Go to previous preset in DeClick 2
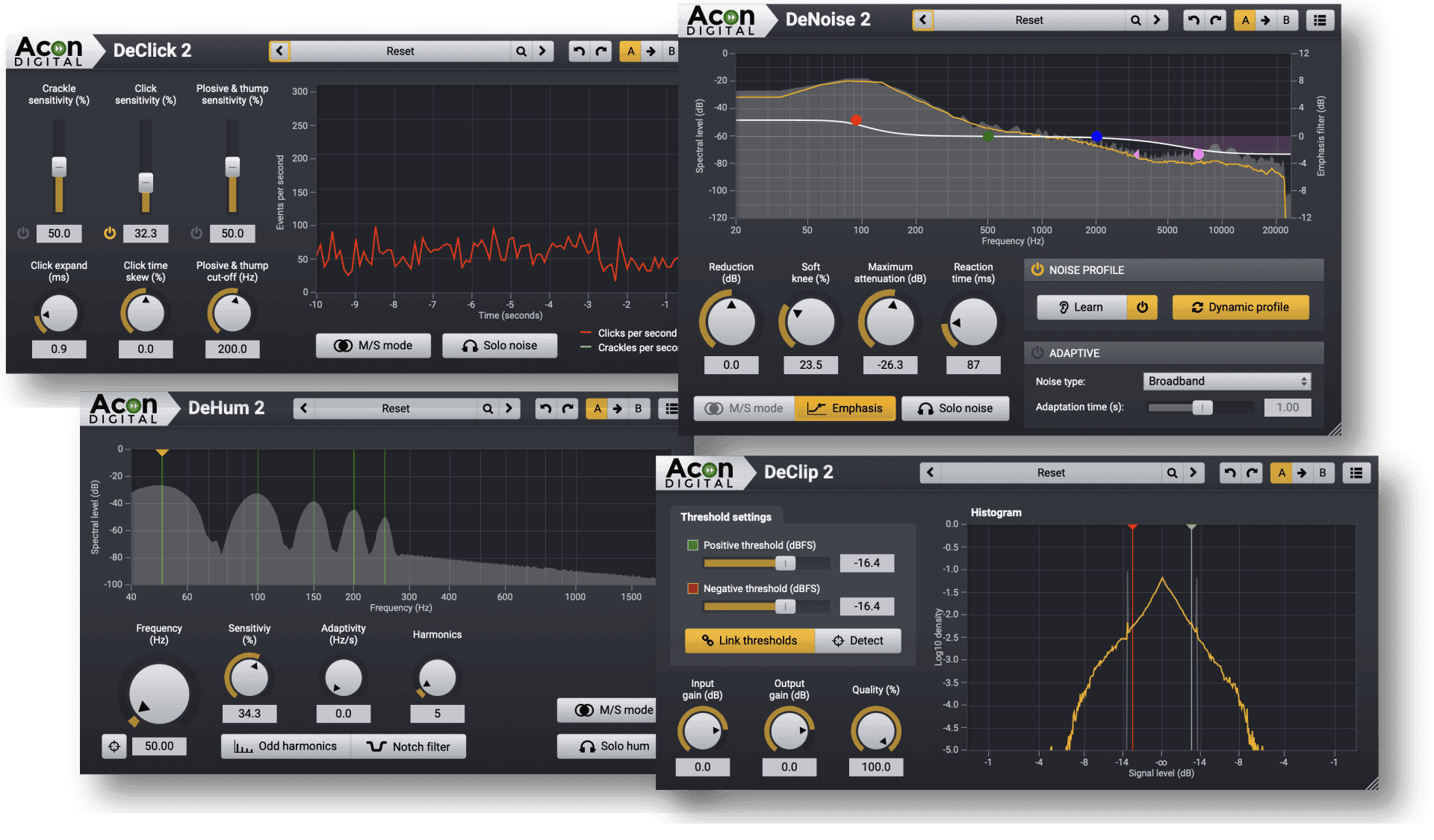The width and height of the screenshot is (1434, 840). pos(279,52)
